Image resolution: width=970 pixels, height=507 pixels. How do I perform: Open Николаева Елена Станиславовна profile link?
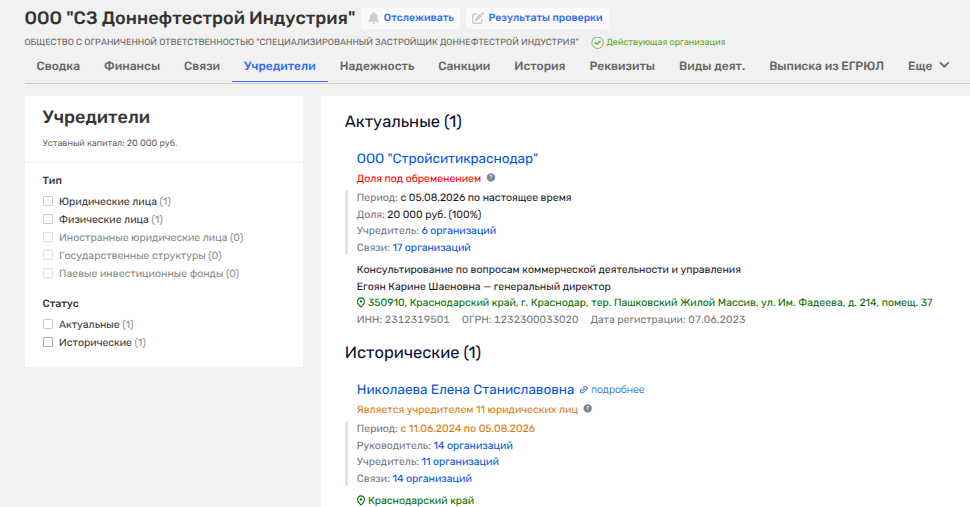[465, 390]
